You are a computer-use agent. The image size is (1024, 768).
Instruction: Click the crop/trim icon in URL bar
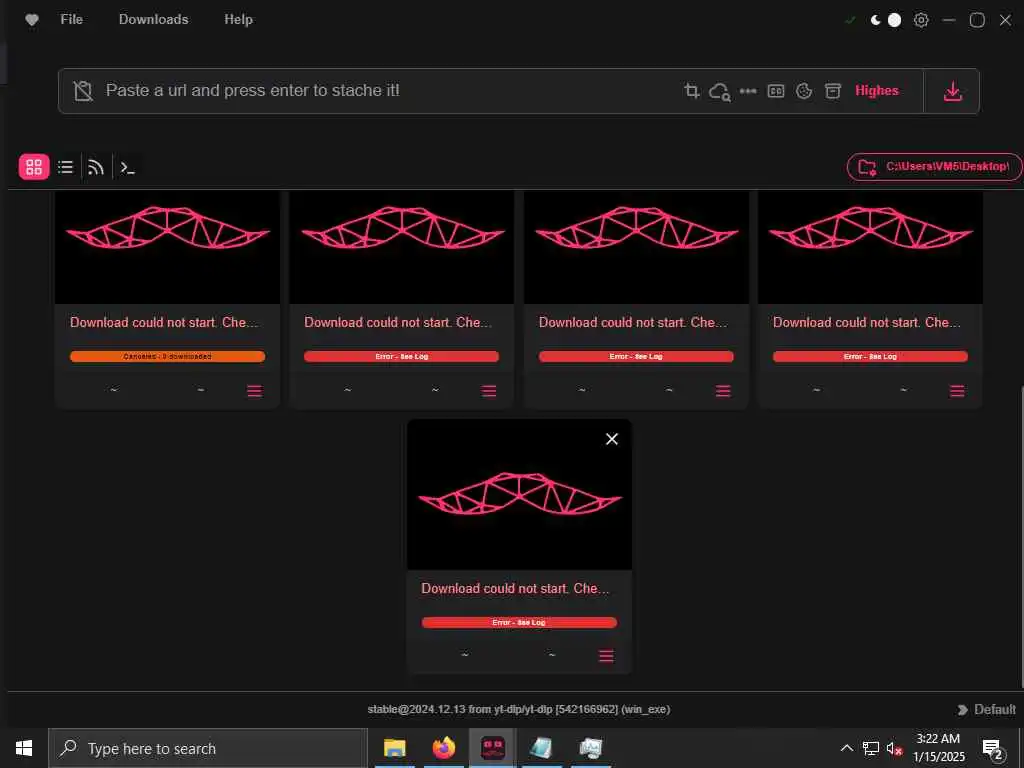[x=692, y=91]
